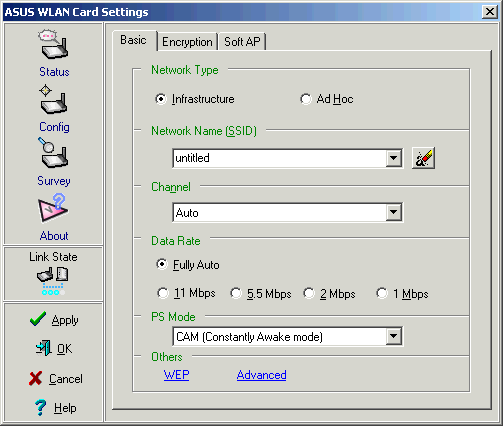This screenshot has height=426, width=503.
Task: Open the Advanced settings link
Action: tap(262, 375)
